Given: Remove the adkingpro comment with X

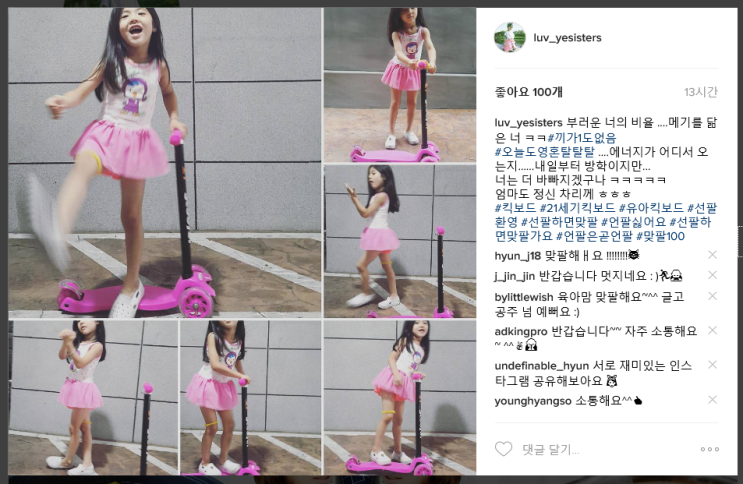Looking at the screenshot, I should pos(712,330).
